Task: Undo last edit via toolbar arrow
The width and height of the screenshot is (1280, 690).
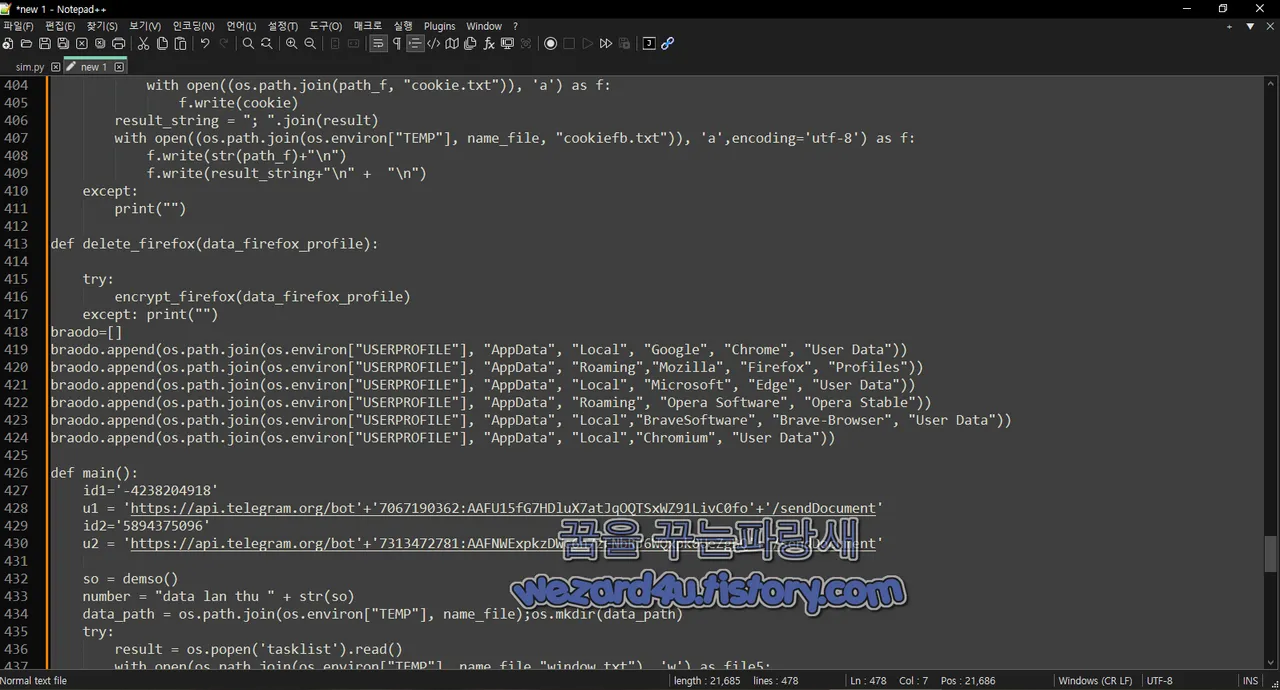Action: pyautogui.click(x=205, y=44)
